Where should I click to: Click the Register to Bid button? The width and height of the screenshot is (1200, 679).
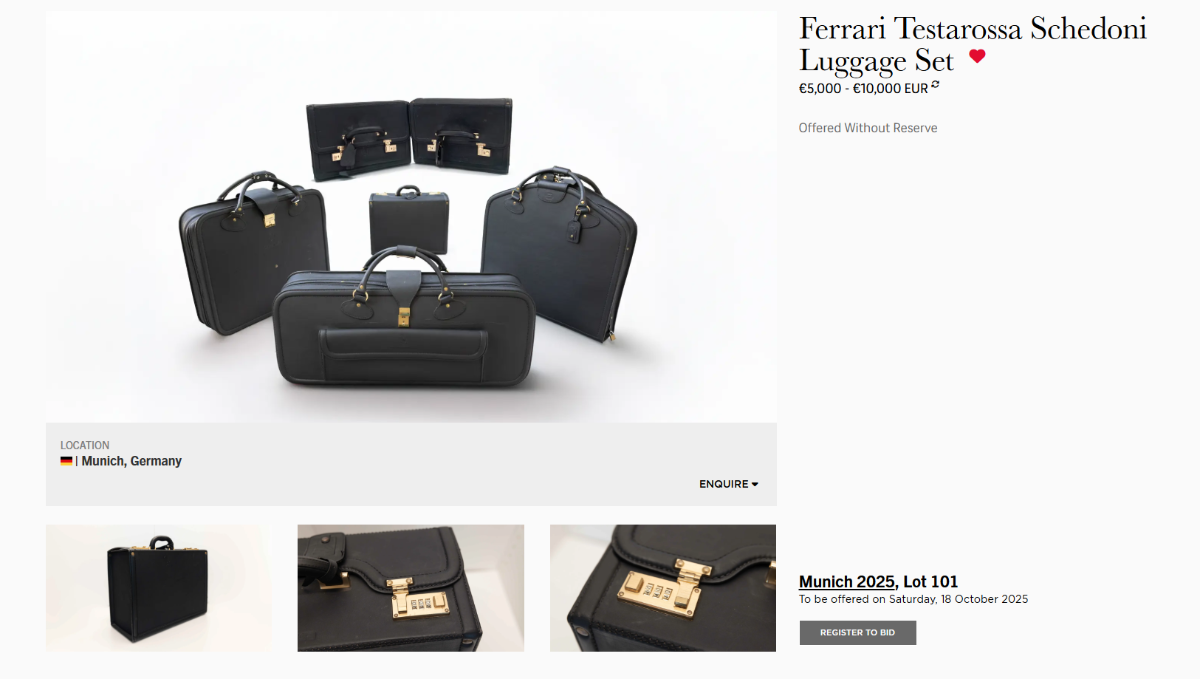pos(857,633)
